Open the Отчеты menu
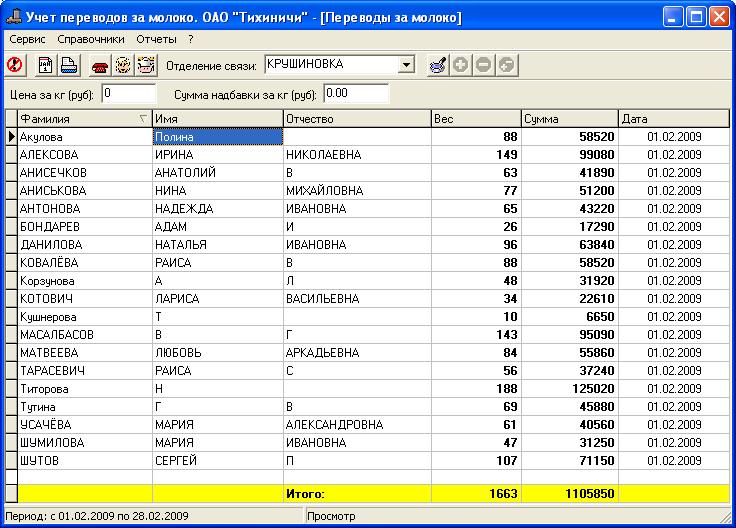The image size is (736, 528). tap(156, 39)
